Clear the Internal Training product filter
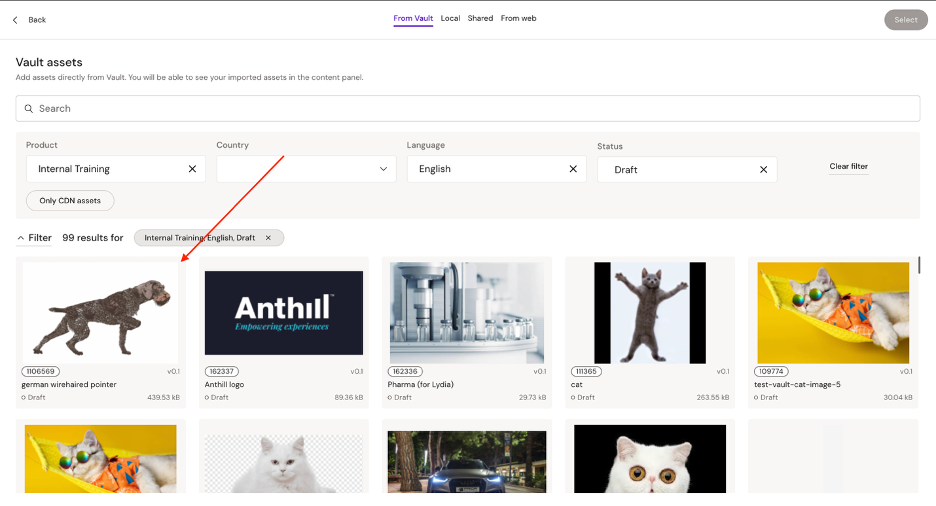 [x=192, y=169]
